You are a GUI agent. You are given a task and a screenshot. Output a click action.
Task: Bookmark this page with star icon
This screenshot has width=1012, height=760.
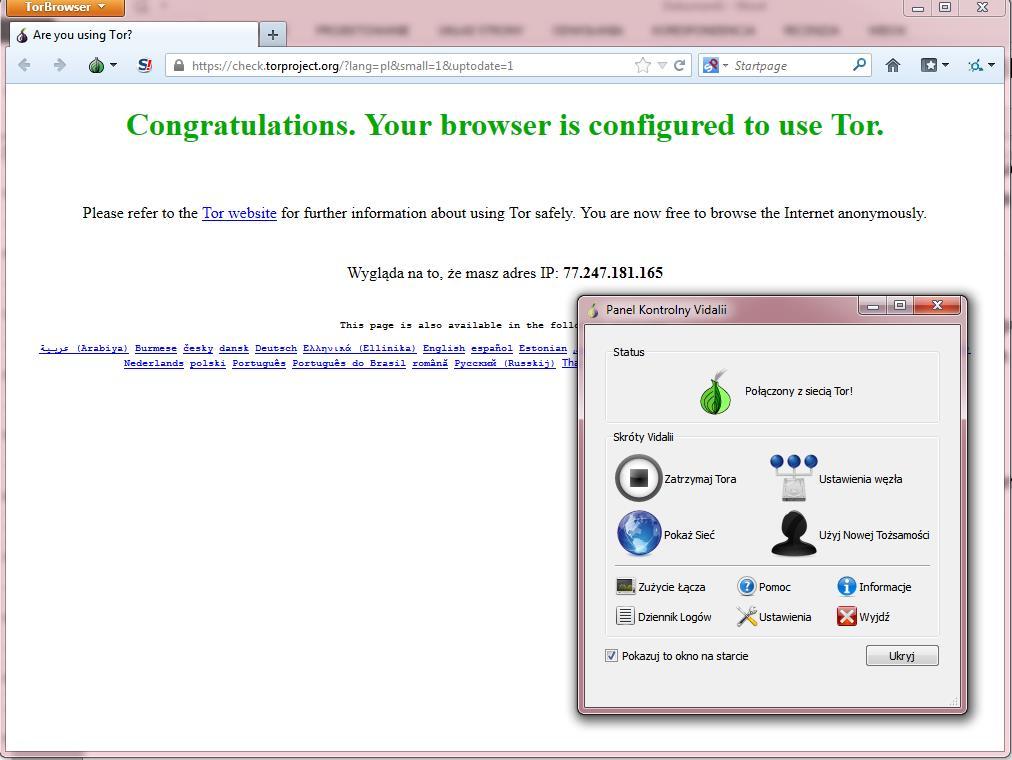click(643, 65)
